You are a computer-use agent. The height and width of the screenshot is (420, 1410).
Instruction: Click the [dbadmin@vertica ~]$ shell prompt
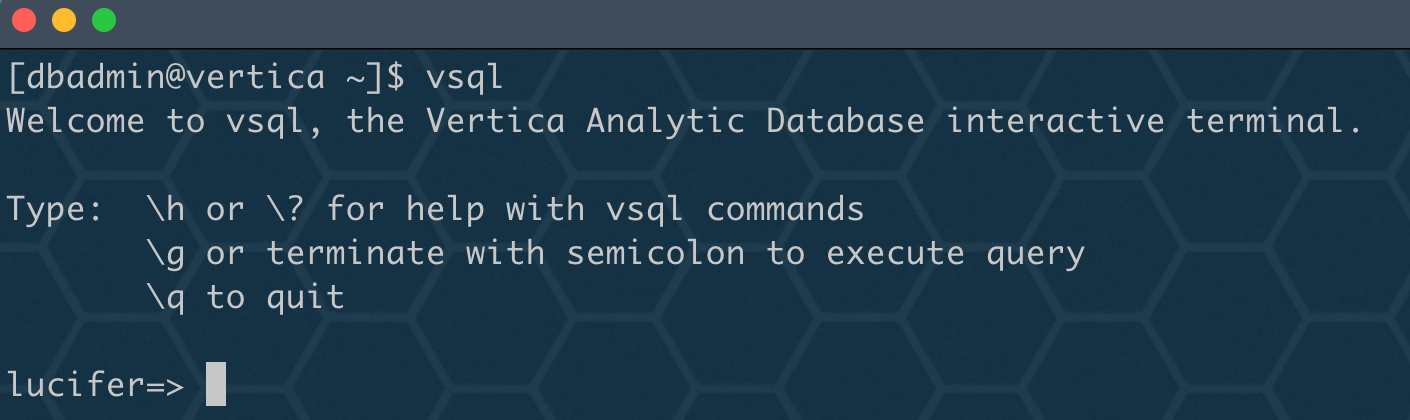click(206, 76)
